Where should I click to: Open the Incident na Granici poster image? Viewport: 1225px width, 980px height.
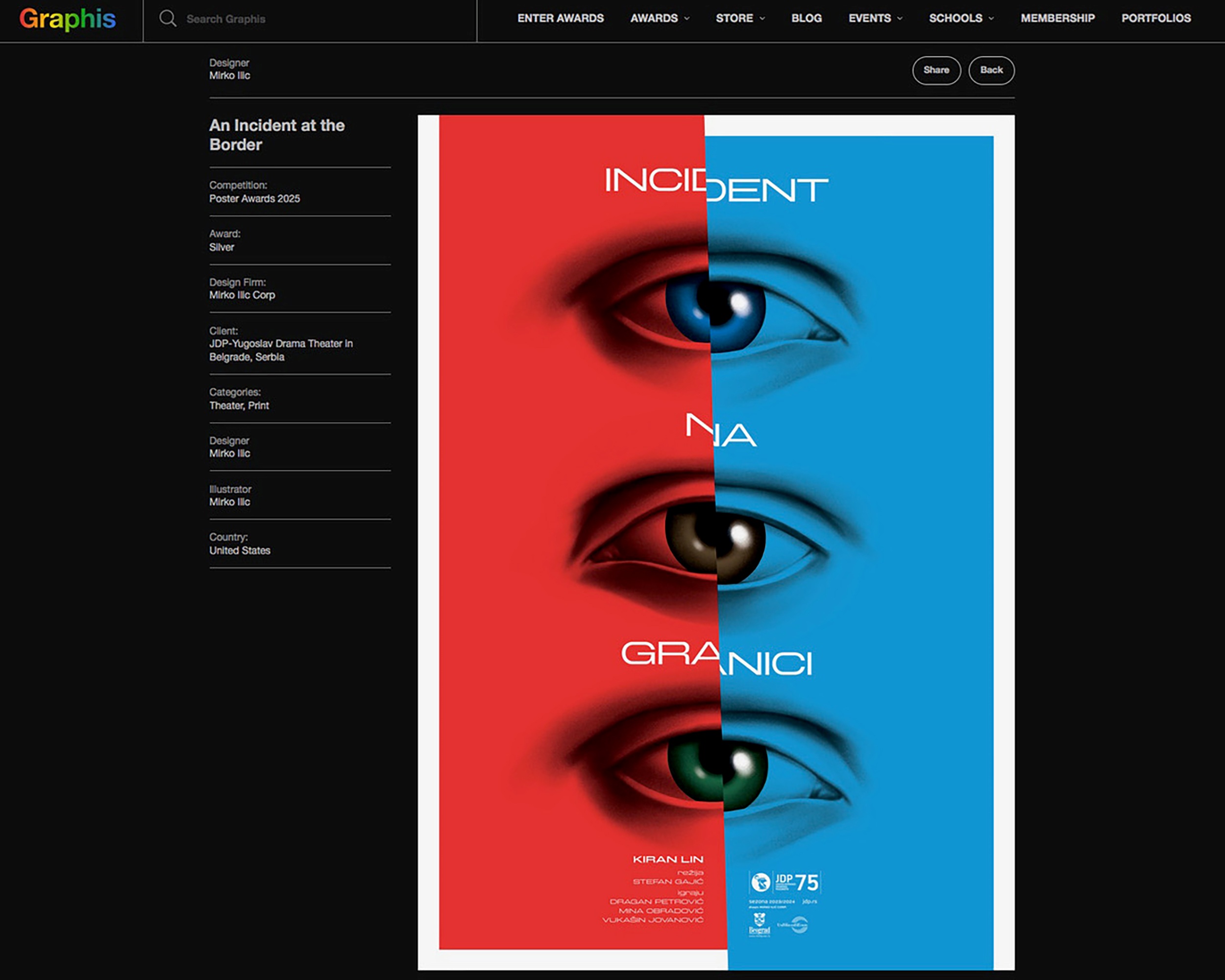tap(716, 542)
